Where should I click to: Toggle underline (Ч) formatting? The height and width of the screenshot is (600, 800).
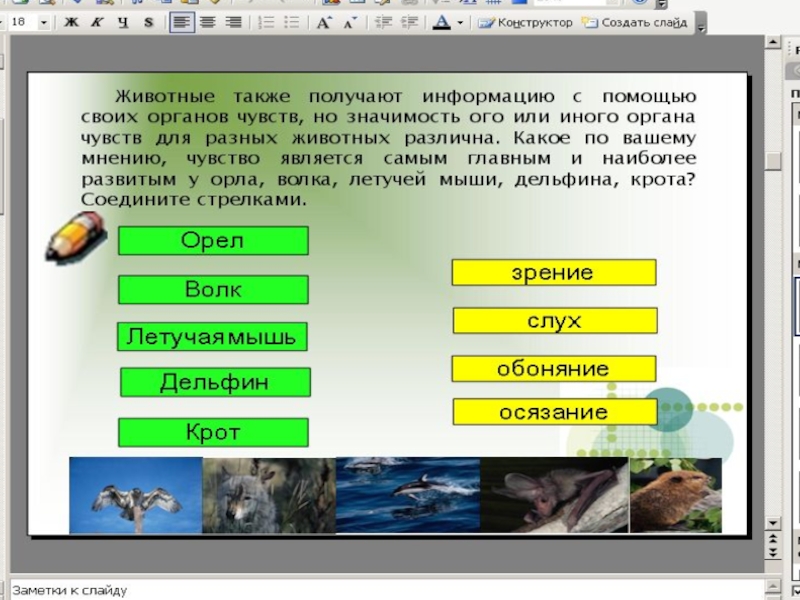point(124,22)
